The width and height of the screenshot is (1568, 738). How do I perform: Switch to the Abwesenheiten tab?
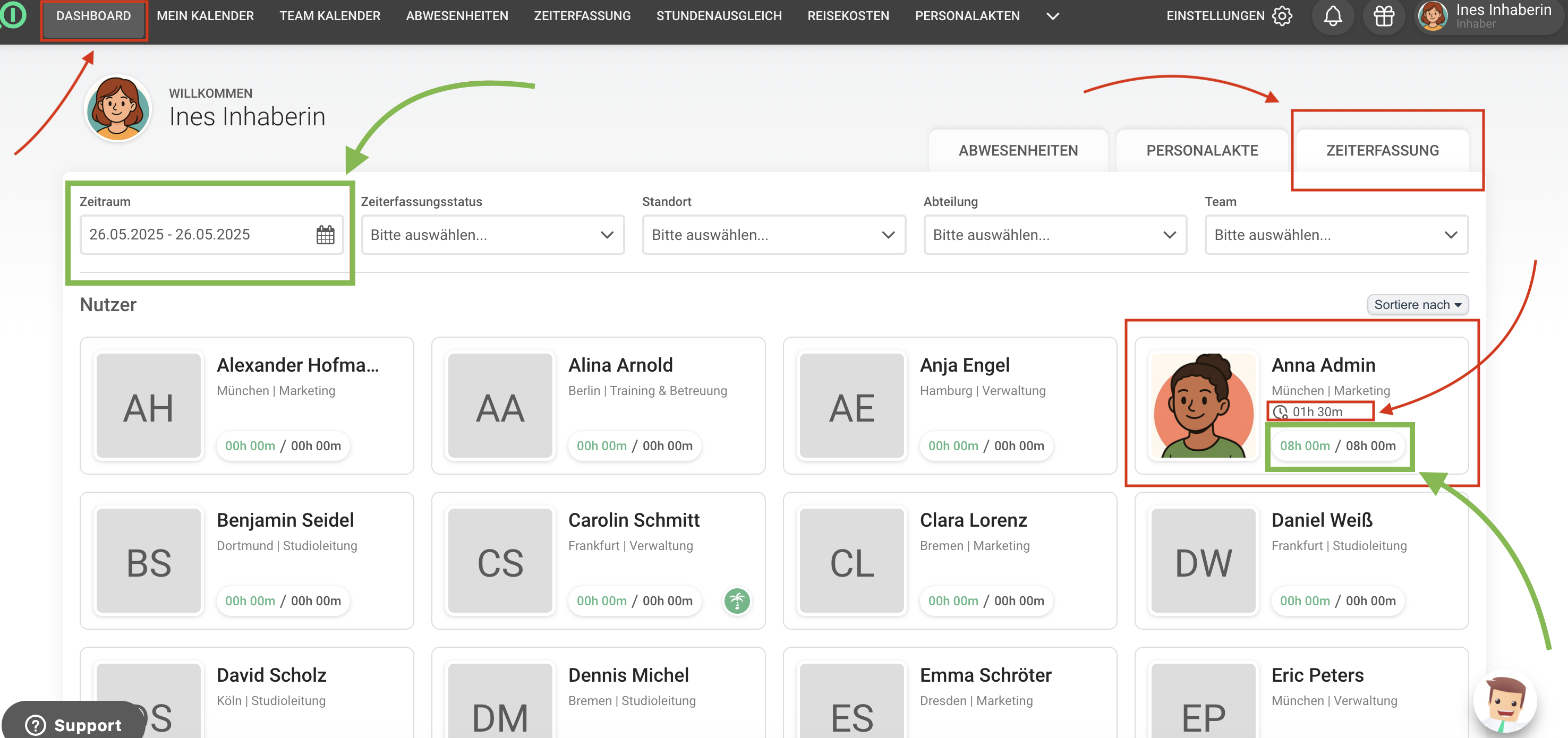[x=1018, y=150]
